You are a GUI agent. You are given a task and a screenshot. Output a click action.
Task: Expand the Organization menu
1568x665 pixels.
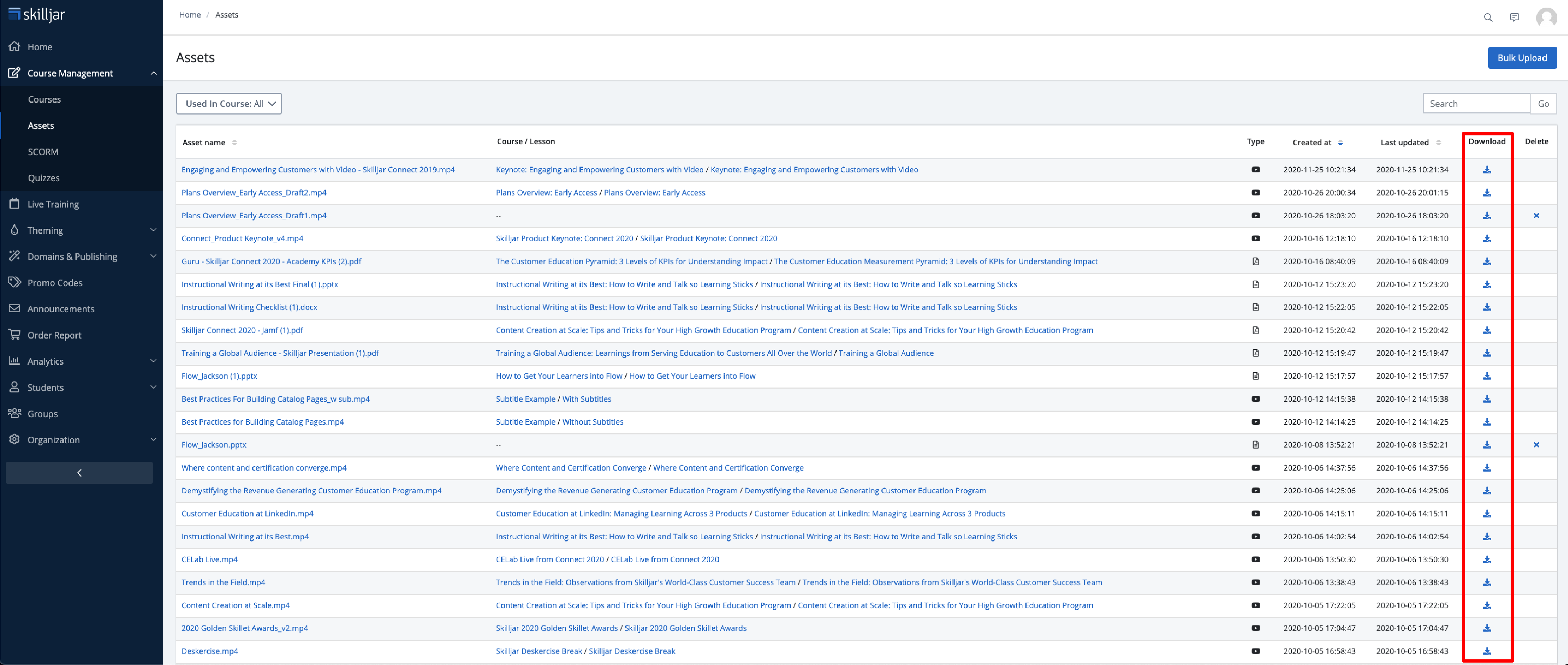coord(153,439)
